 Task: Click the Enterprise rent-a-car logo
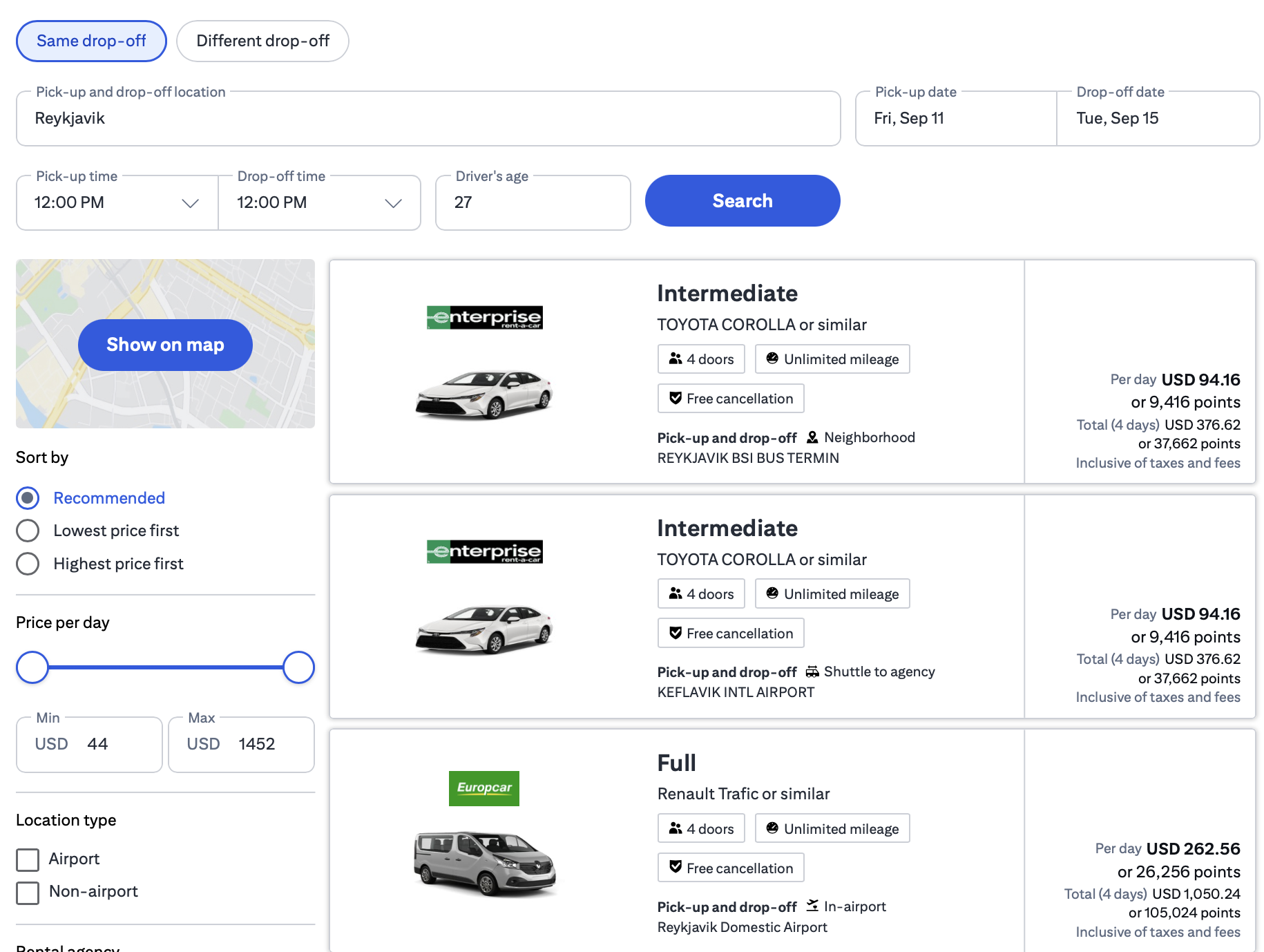pos(484,317)
